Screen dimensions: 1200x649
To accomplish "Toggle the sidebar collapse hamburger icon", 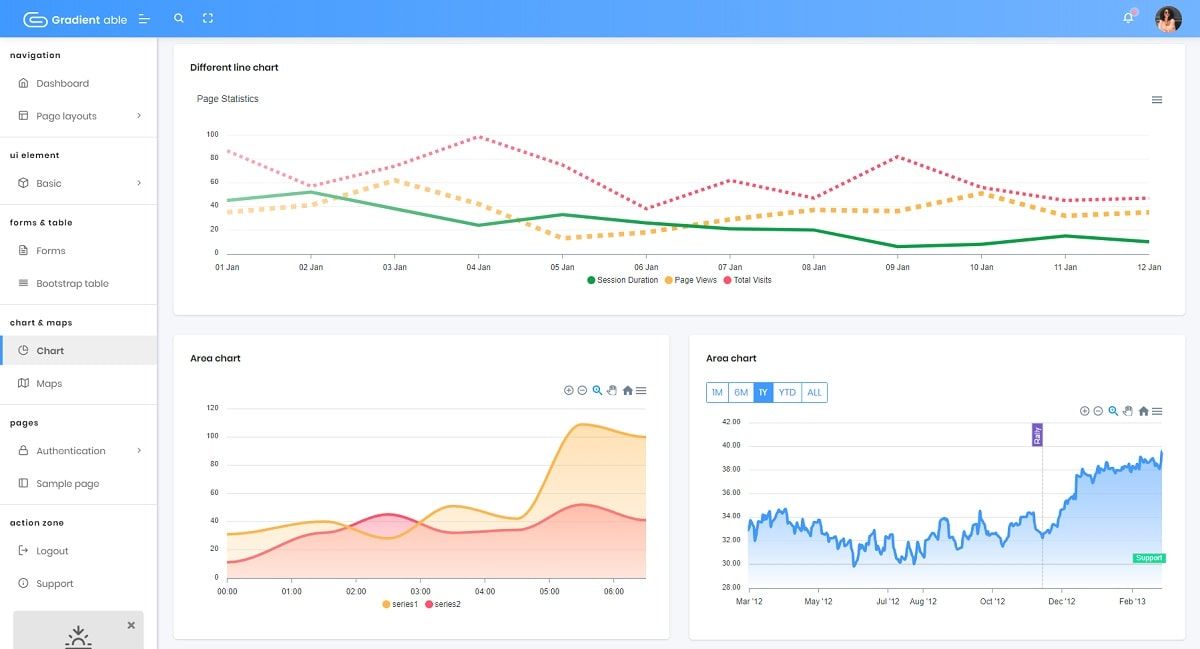I will [x=144, y=19].
